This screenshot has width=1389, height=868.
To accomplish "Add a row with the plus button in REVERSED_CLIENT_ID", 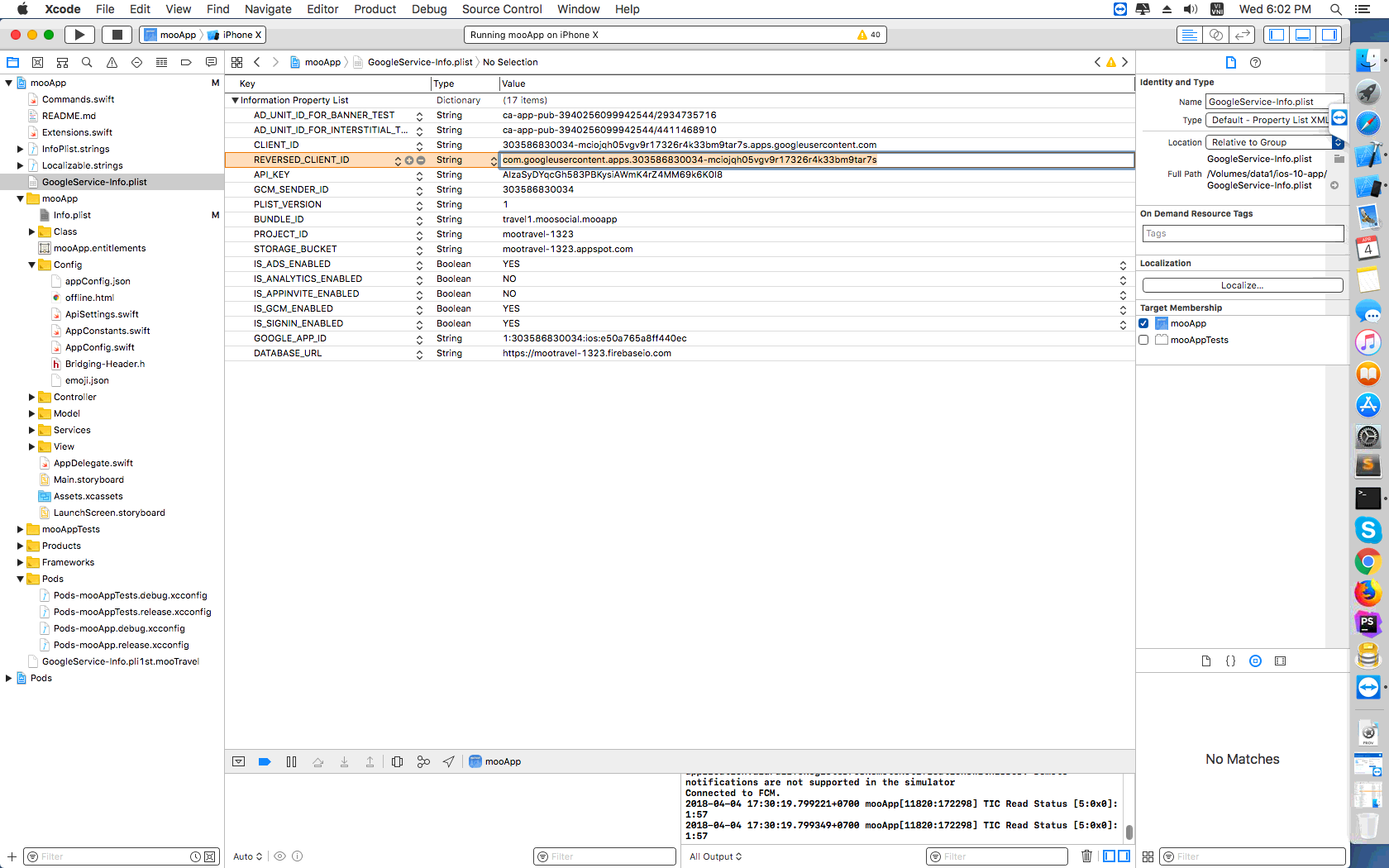I will (x=408, y=160).
